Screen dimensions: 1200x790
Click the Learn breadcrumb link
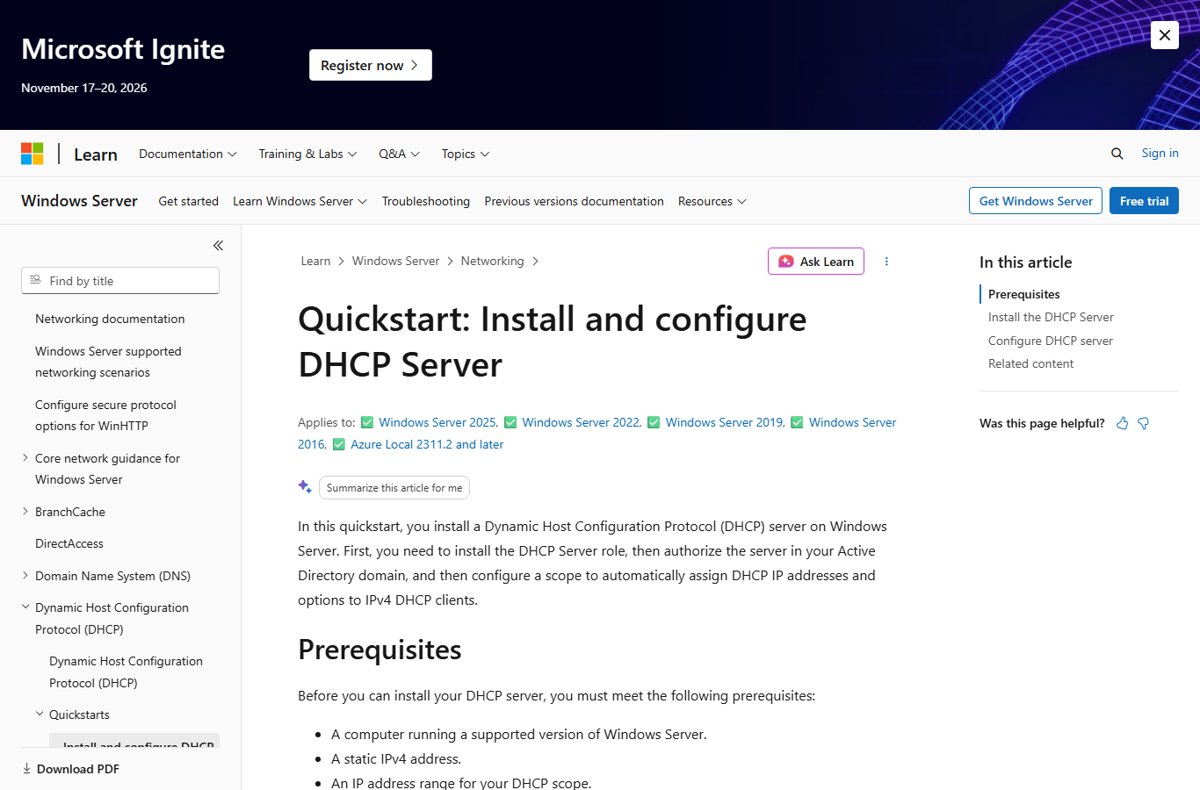click(315, 261)
